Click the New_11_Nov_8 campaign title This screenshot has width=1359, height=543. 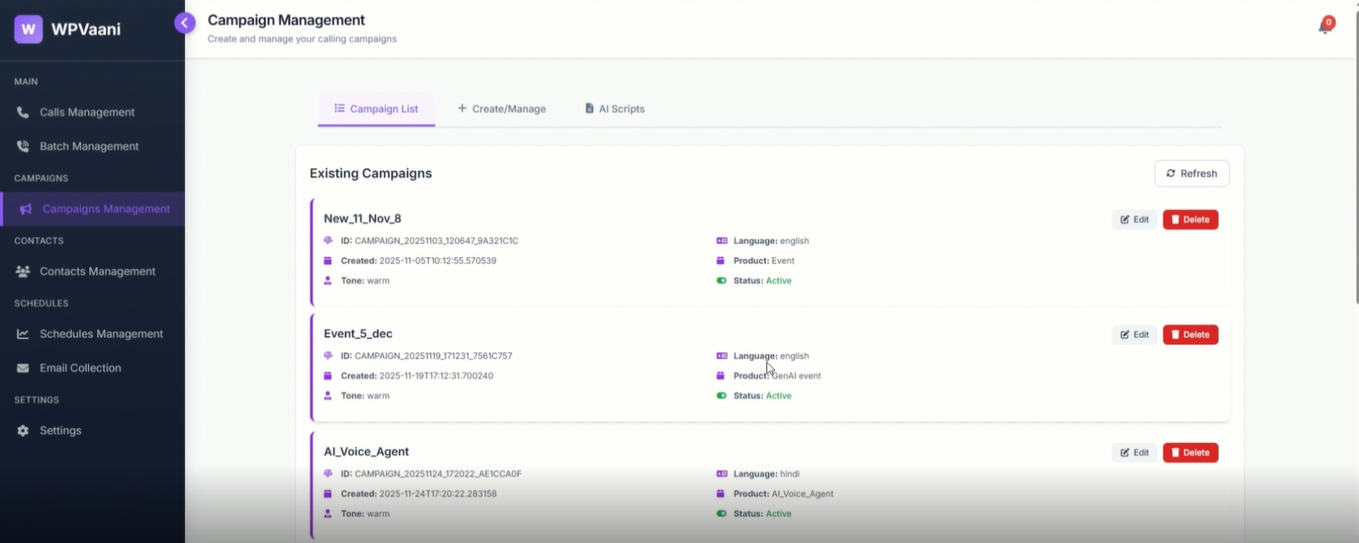coord(362,218)
